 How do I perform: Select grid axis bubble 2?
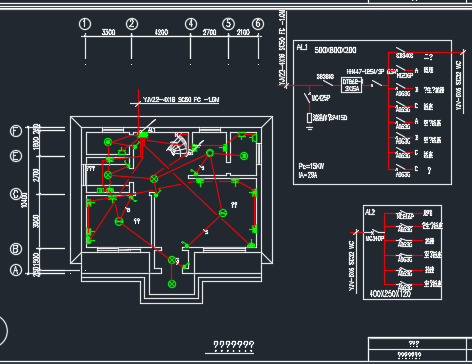(132, 24)
